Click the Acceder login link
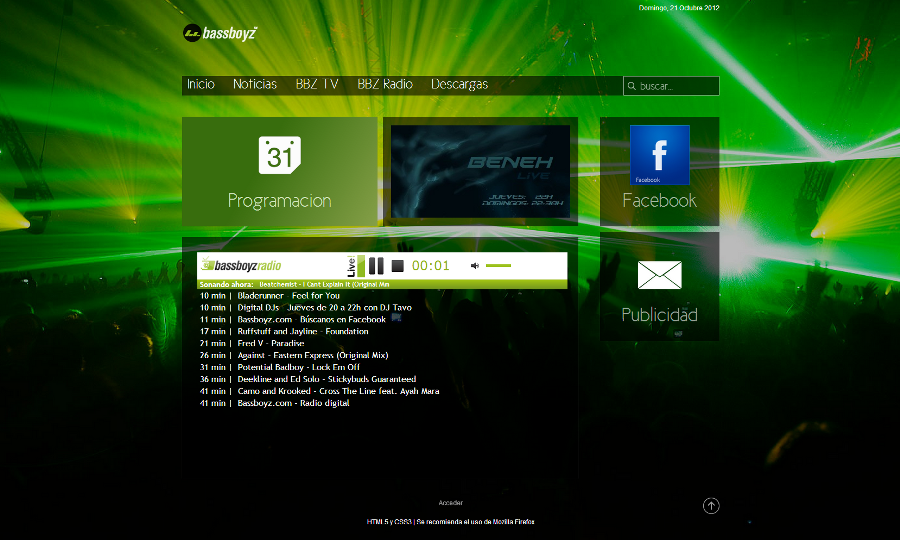 (451, 503)
